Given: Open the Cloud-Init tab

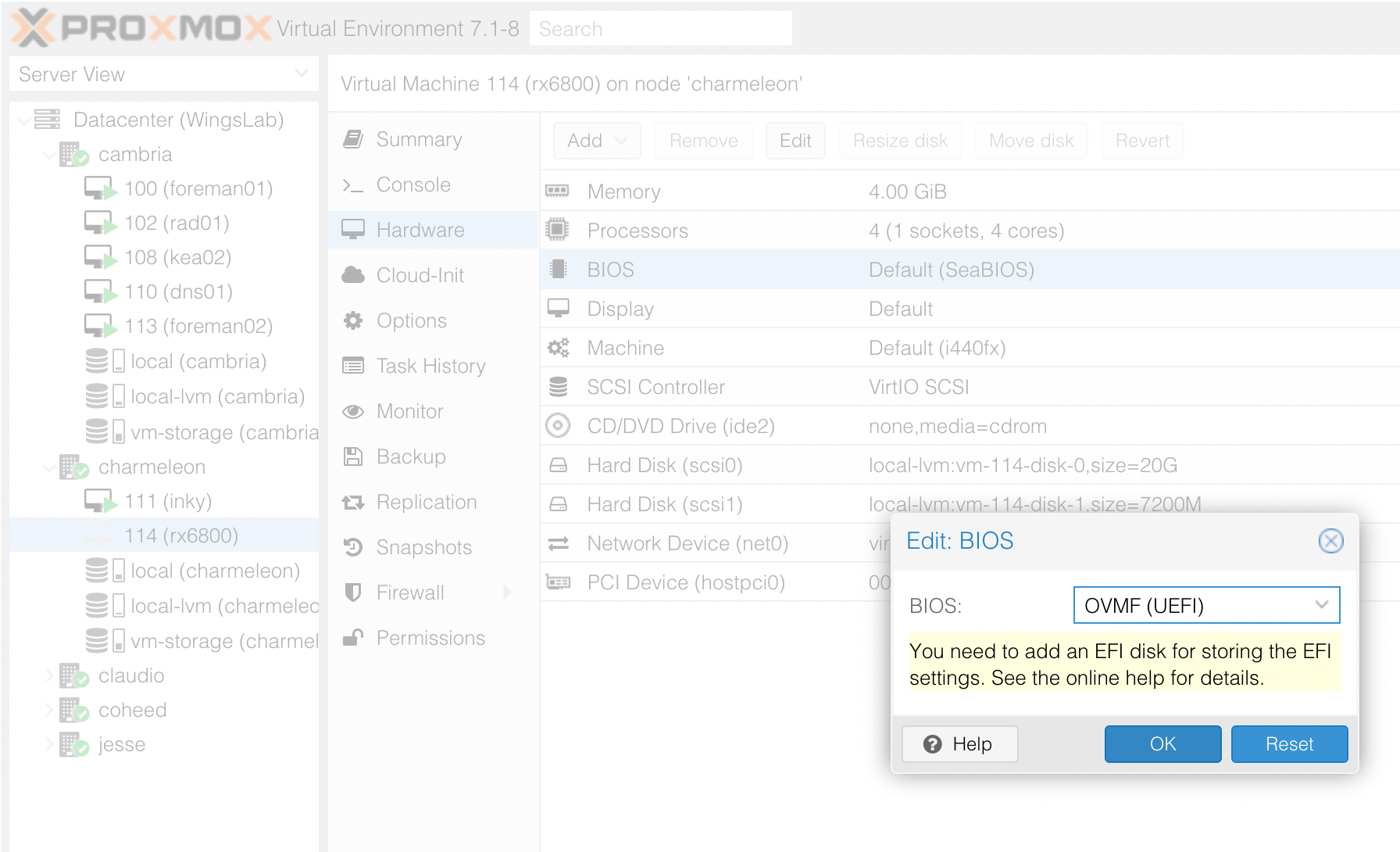Looking at the screenshot, I should point(434,275).
